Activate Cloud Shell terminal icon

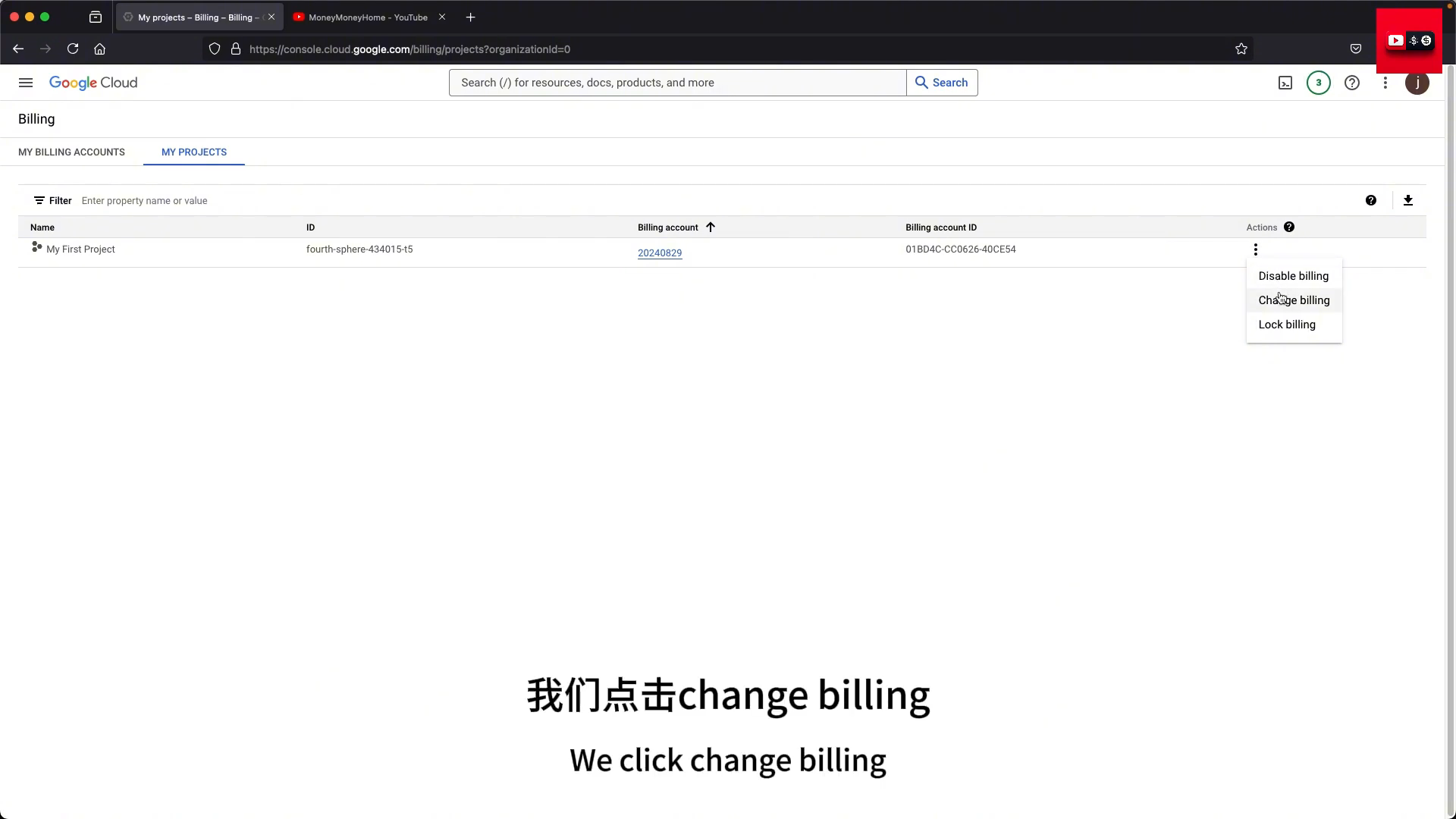(1285, 83)
